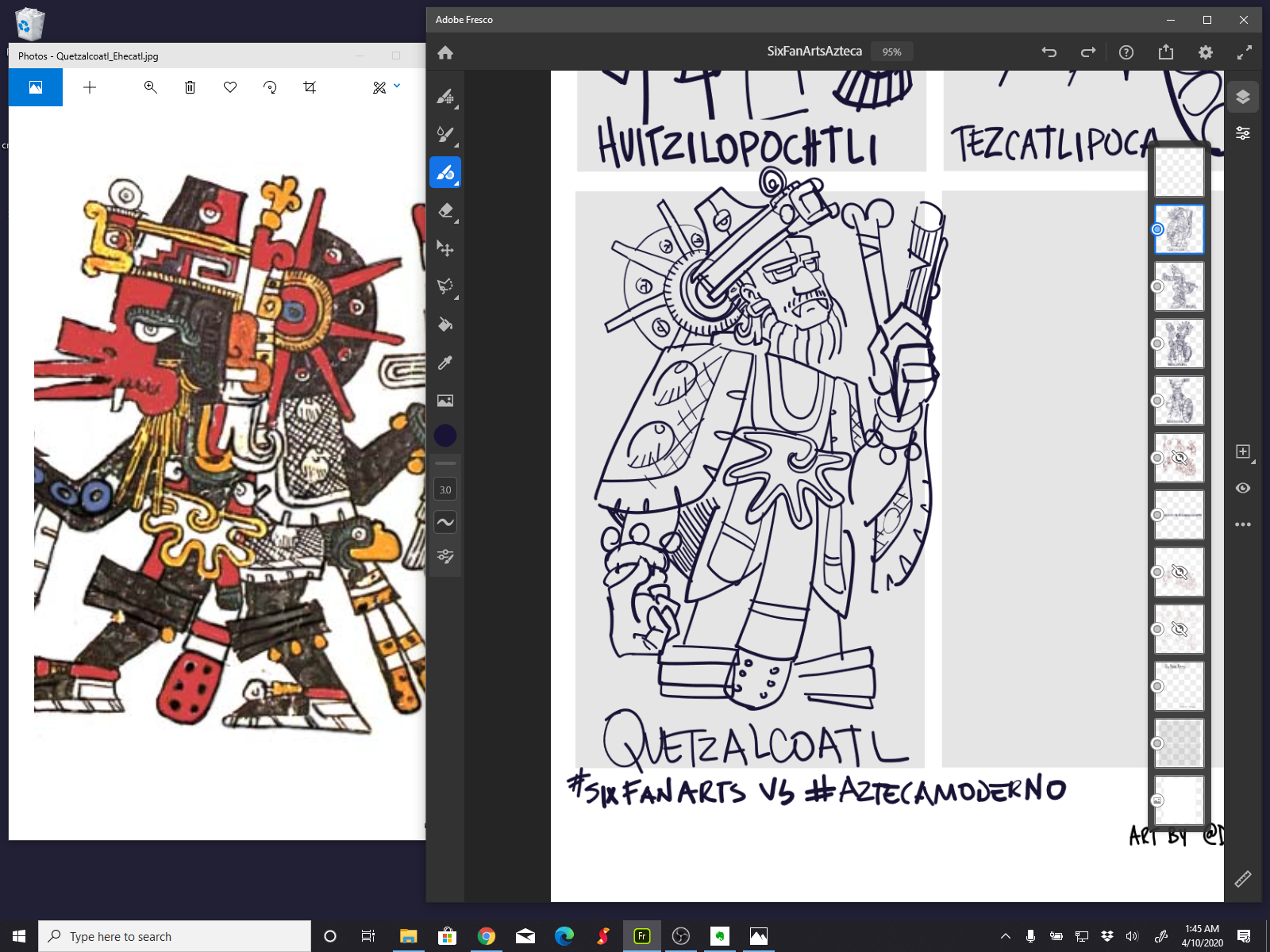Click Add to in Photos

[90, 87]
